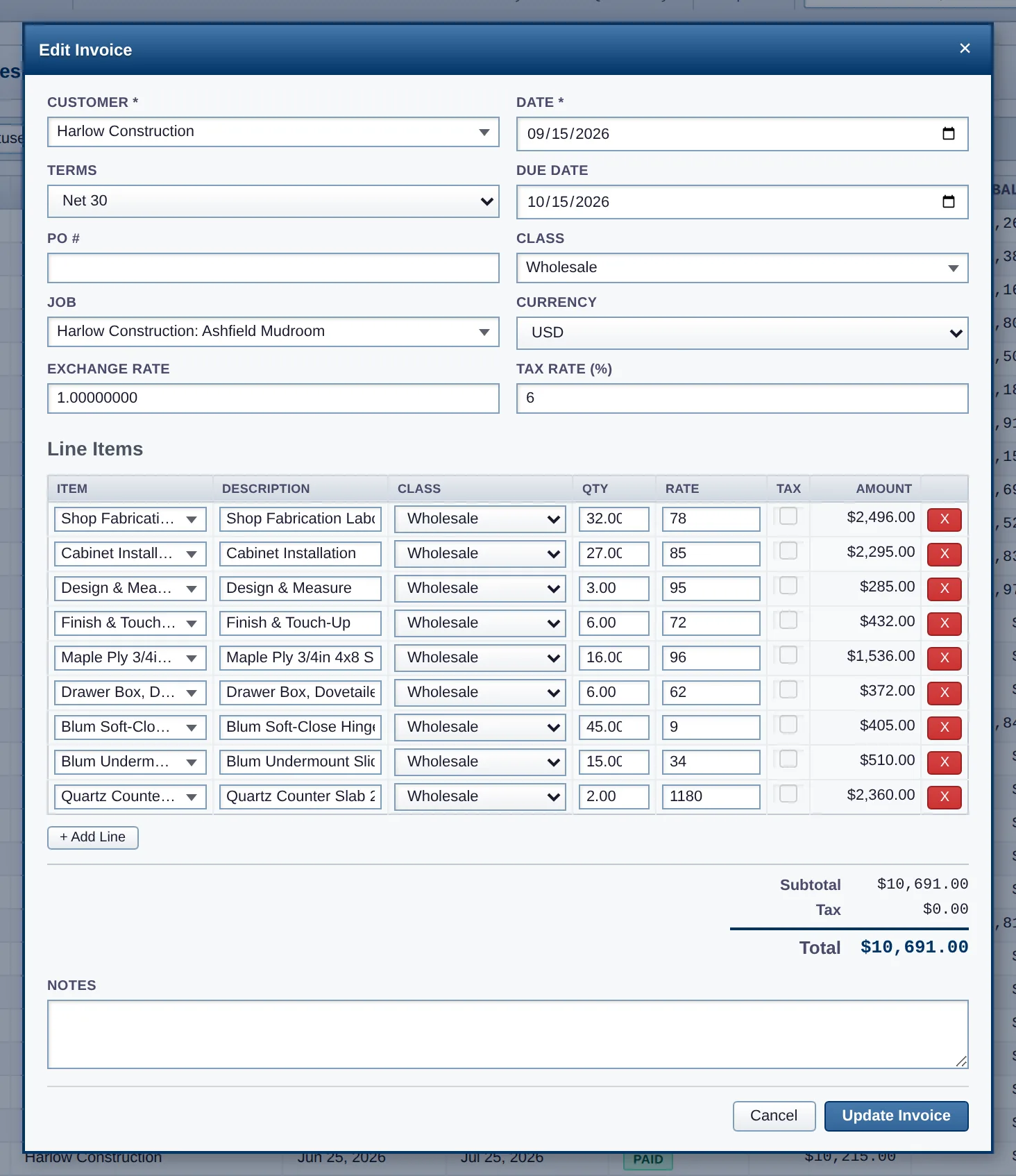The height and width of the screenshot is (1176, 1016).
Task: Delete the Blum Soft-Close Hinge line
Action: coord(944,728)
